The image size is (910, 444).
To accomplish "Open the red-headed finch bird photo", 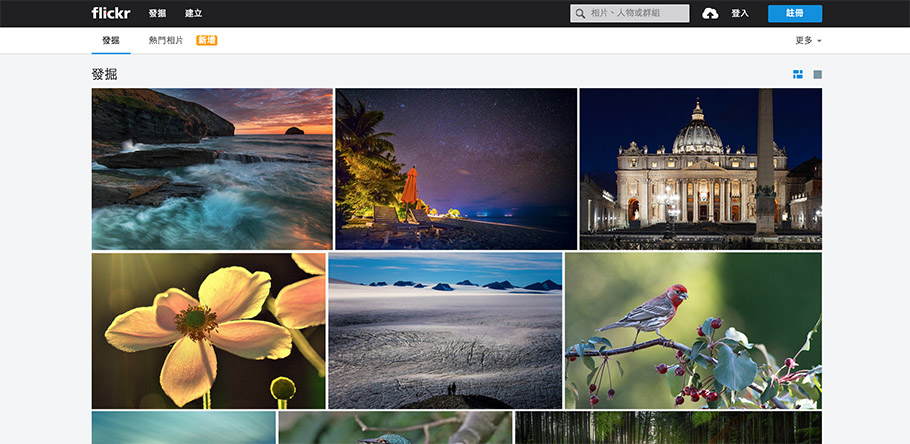I will pyautogui.click(x=693, y=330).
